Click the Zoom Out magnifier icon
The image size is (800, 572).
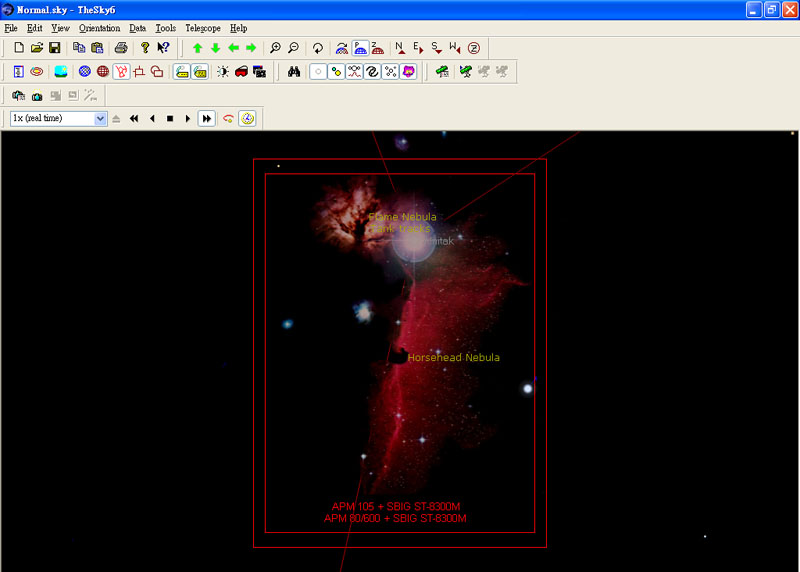click(293, 48)
